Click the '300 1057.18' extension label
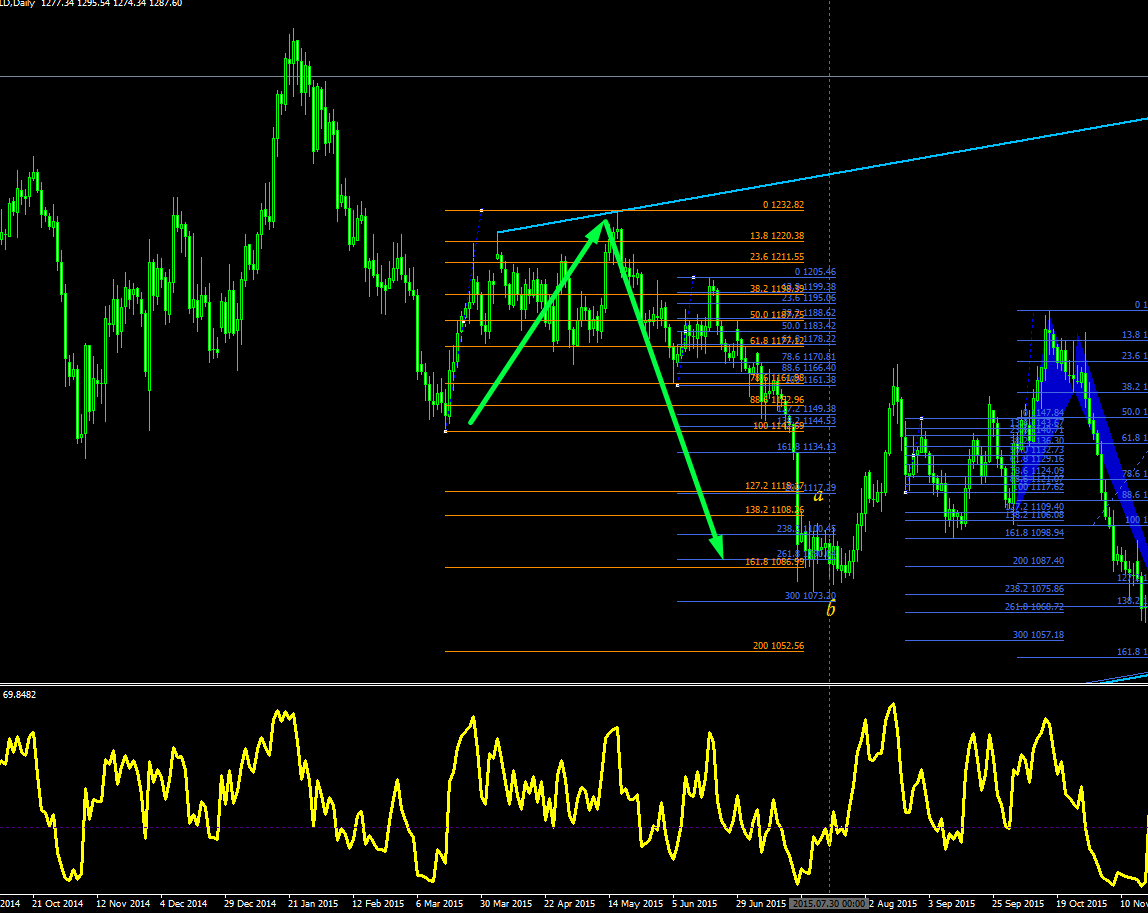This screenshot has width=1148, height=913. [1038, 635]
